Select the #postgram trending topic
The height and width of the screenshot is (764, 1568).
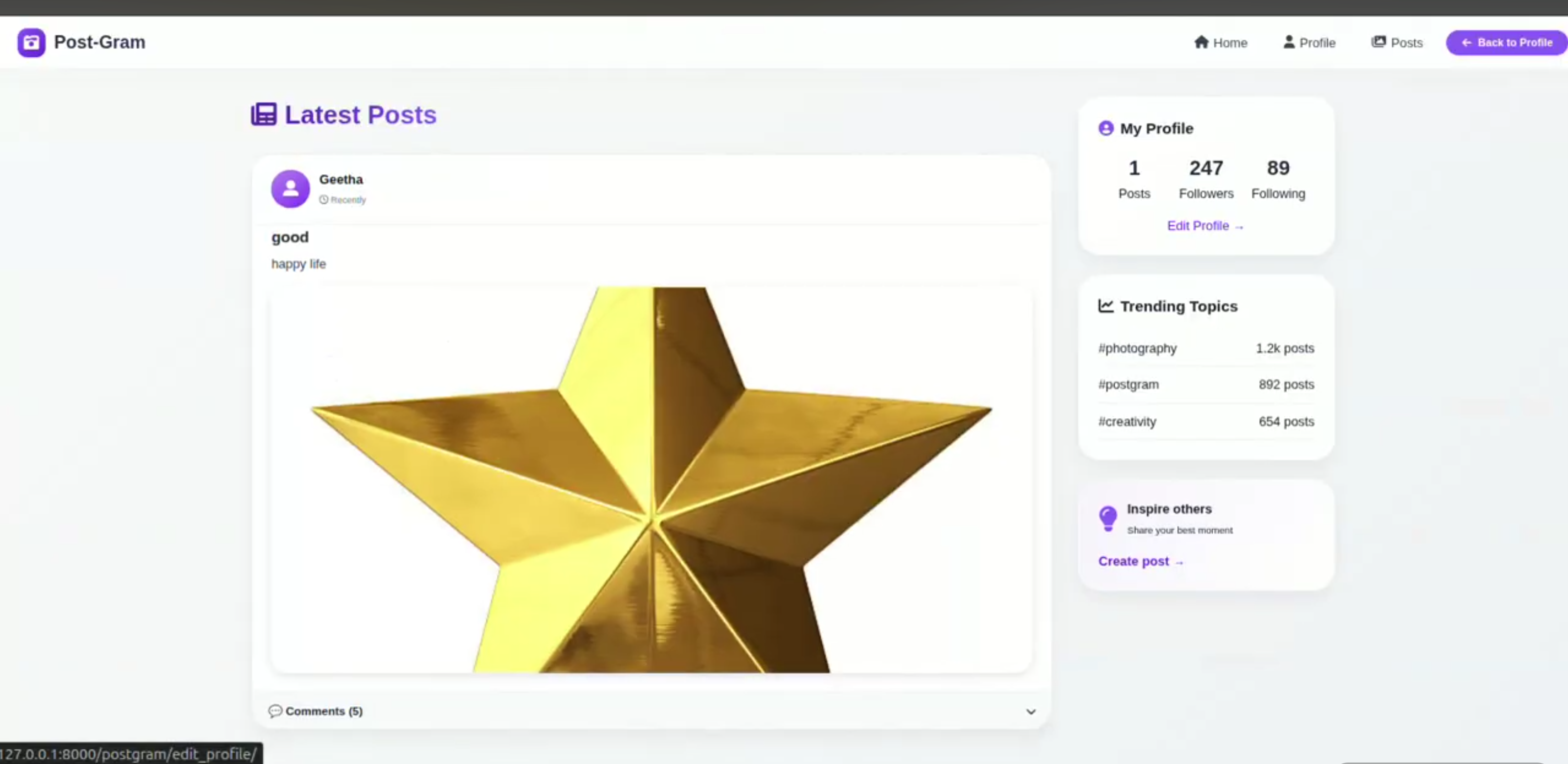click(1128, 384)
